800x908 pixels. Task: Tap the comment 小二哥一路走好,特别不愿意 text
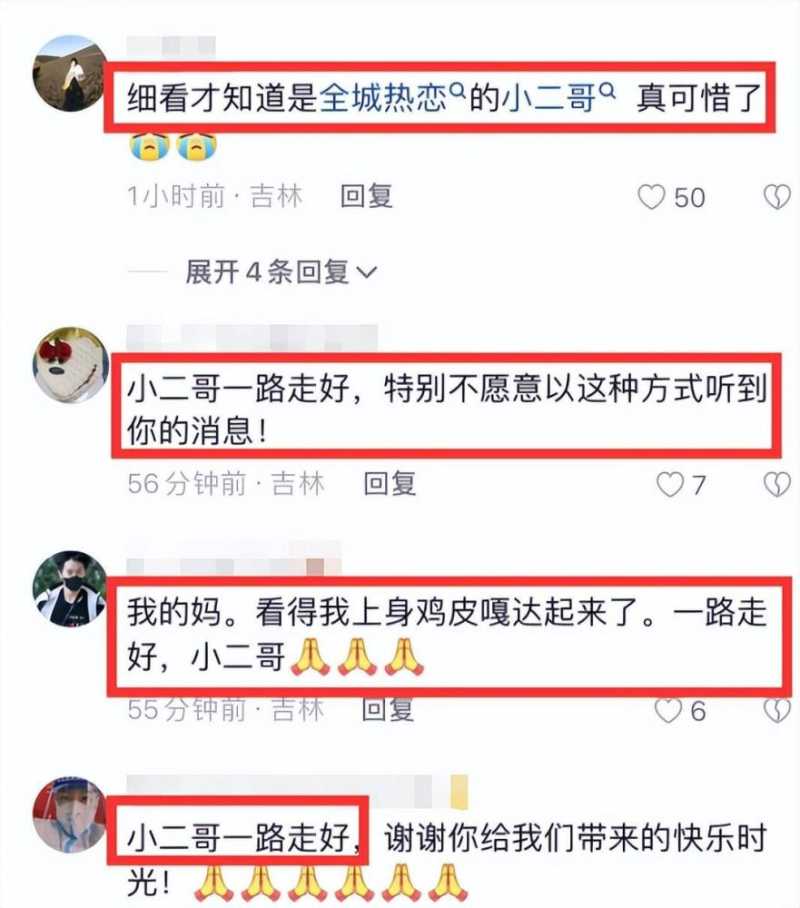tap(447, 409)
